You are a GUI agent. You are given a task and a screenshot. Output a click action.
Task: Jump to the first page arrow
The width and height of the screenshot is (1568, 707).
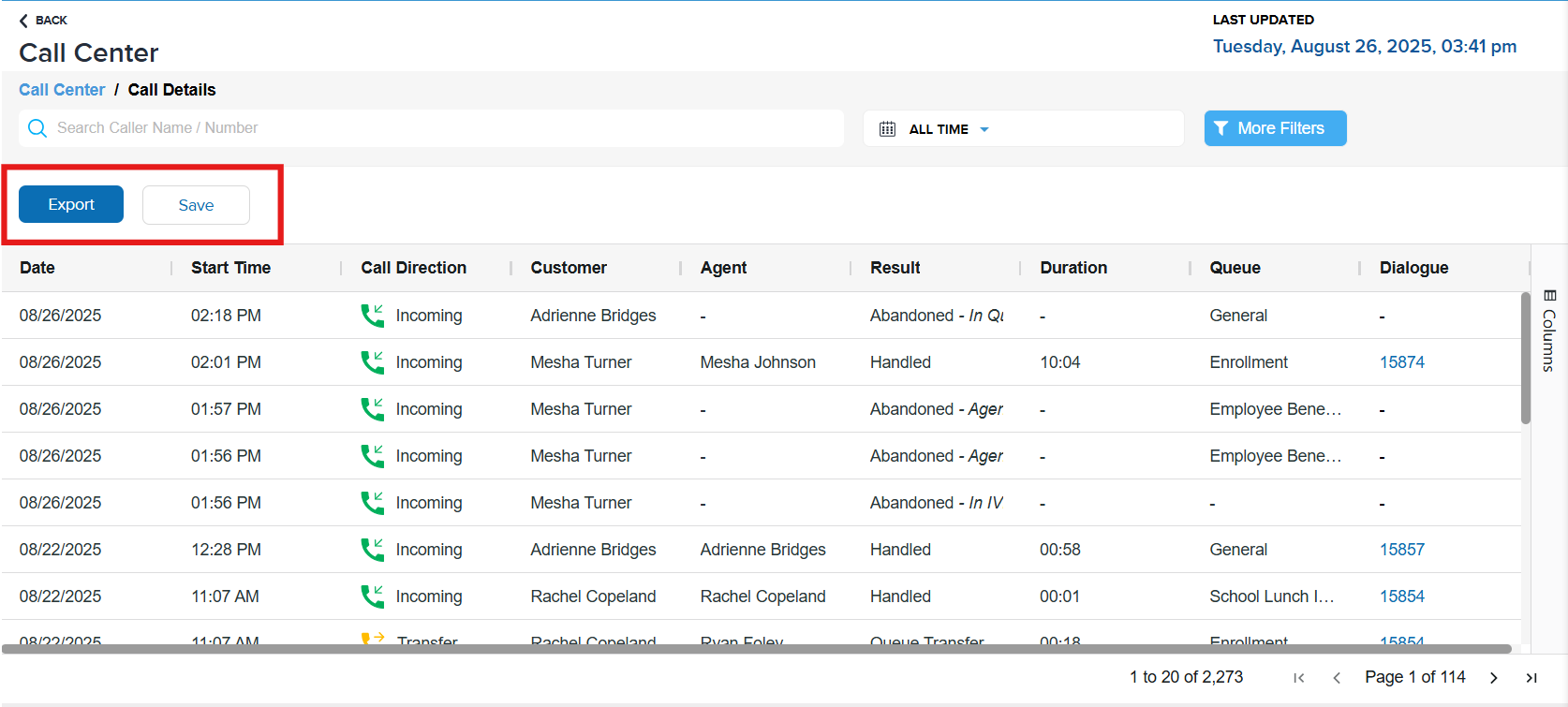click(x=1298, y=678)
